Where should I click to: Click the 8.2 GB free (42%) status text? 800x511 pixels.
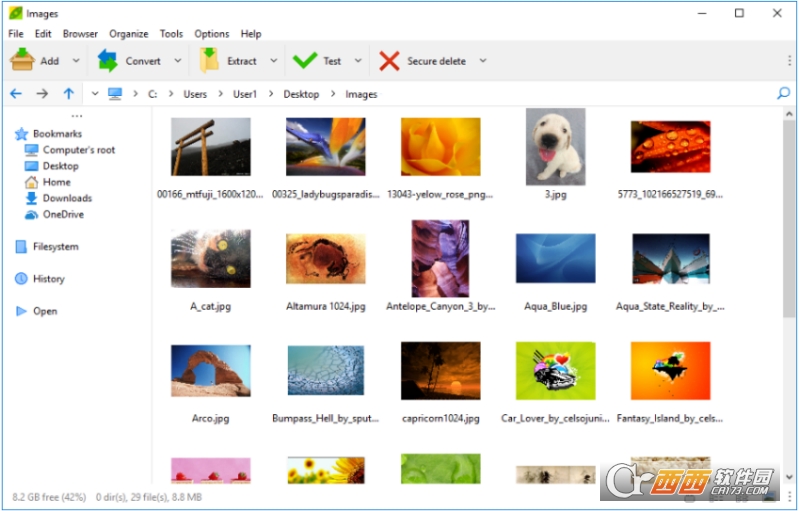click(x=49, y=497)
